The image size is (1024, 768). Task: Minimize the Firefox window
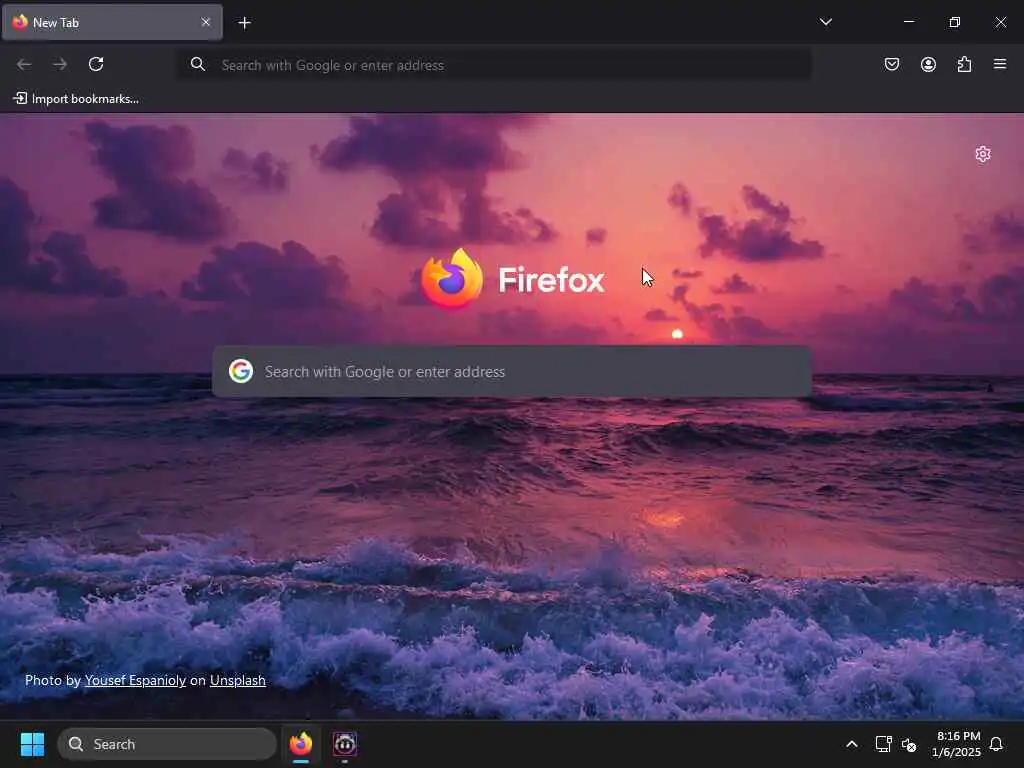[x=908, y=22]
